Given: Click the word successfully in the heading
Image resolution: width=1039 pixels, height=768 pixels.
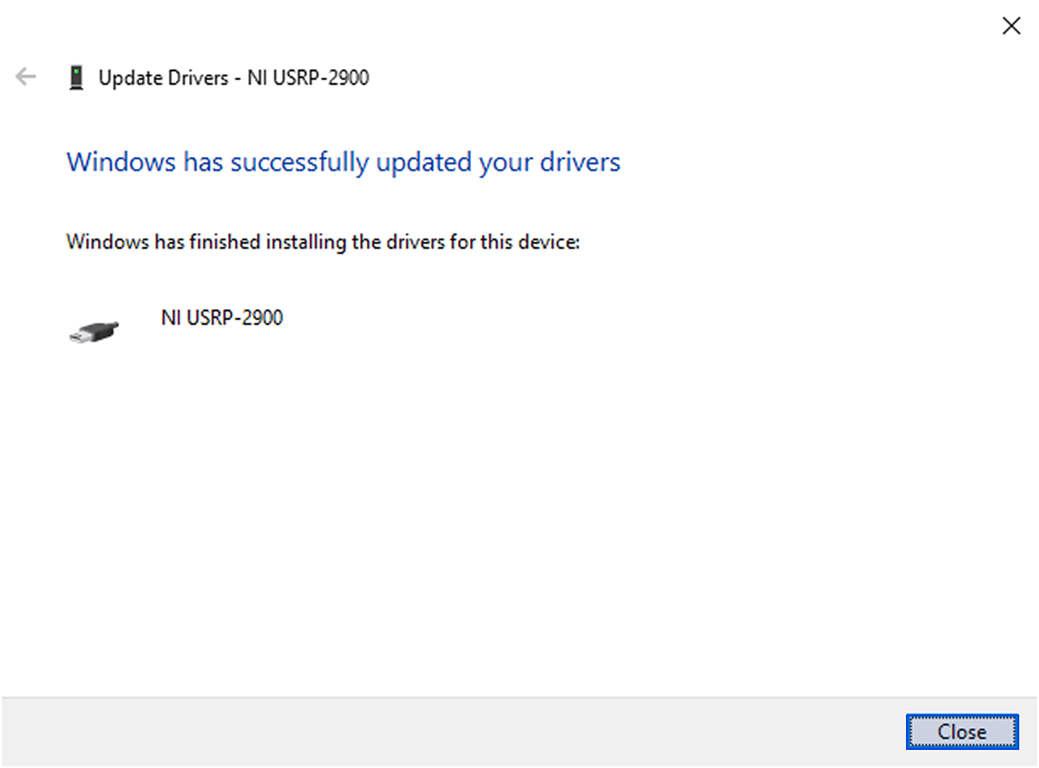Looking at the screenshot, I should [300, 162].
